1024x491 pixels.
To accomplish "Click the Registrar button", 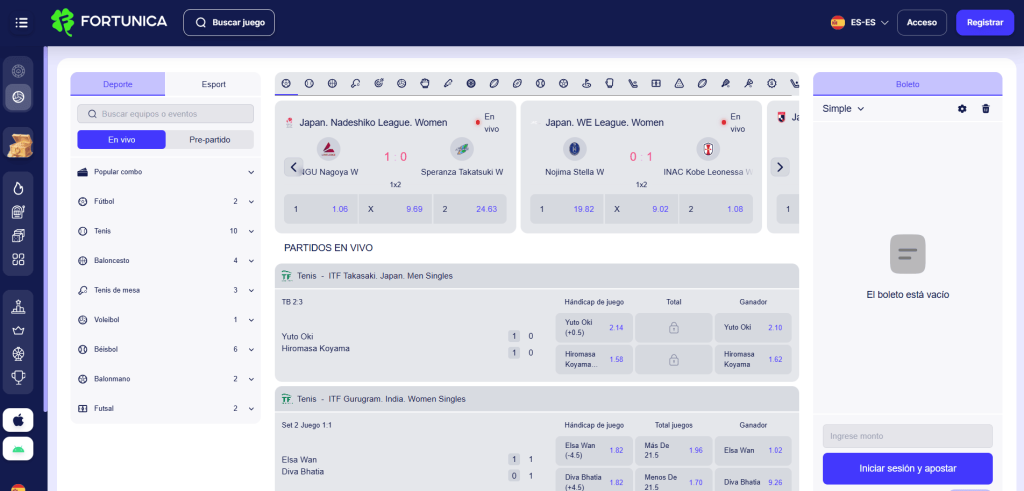I will tap(984, 22).
